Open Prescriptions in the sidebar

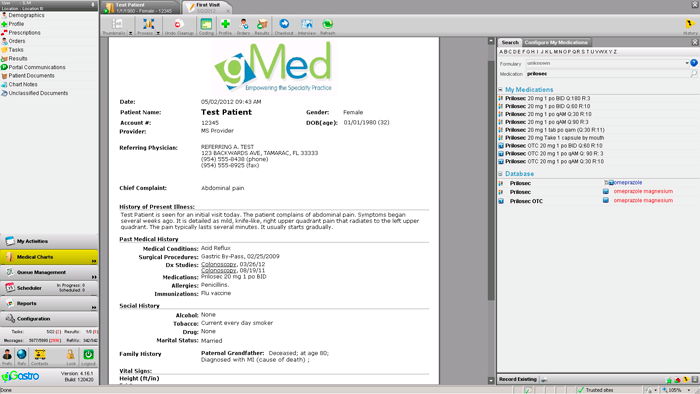pyautogui.click(x=24, y=33)
